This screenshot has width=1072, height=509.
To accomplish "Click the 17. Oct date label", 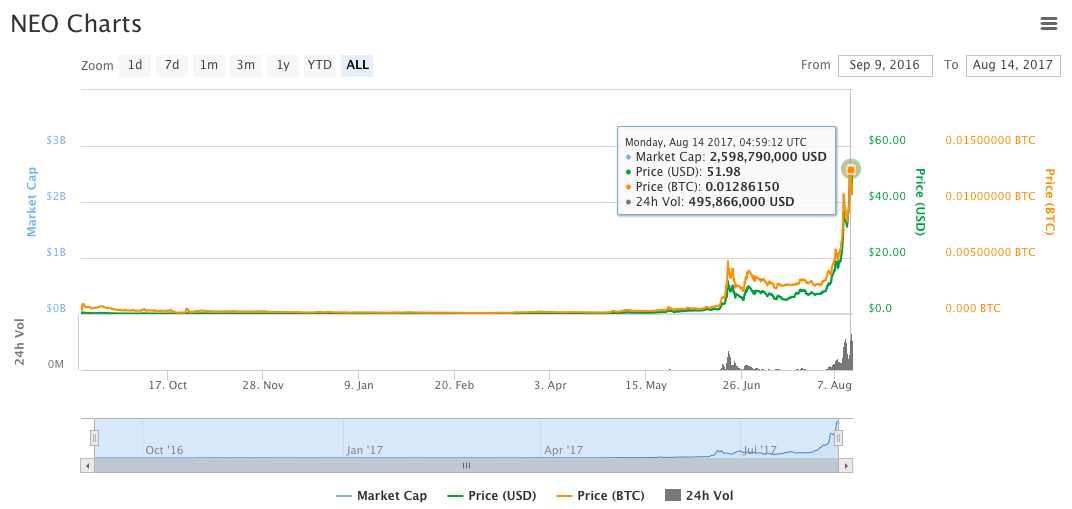I will click(168, 385).
